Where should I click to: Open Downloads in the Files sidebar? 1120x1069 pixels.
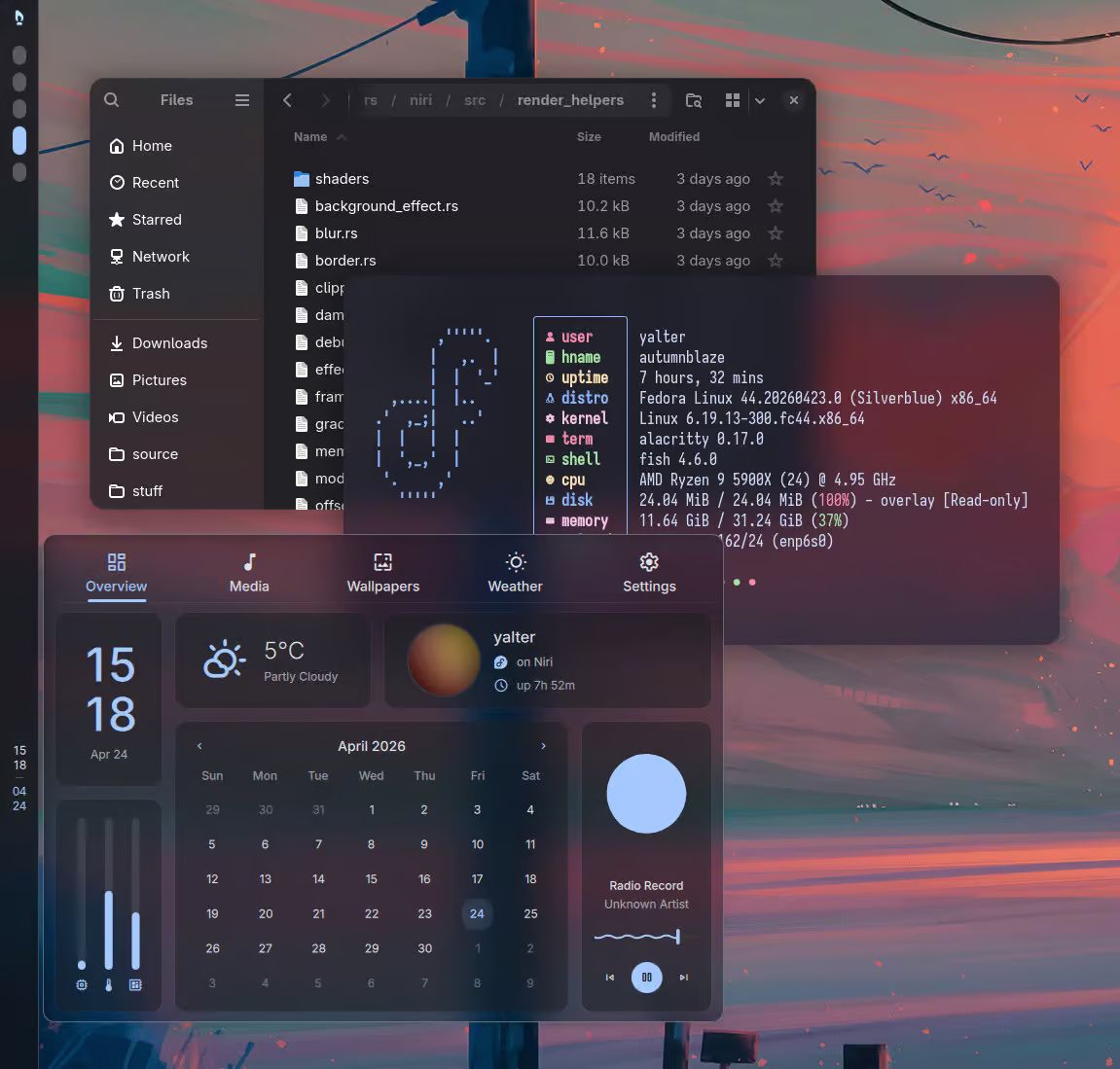pyautogui.click(x=169, y=343)
